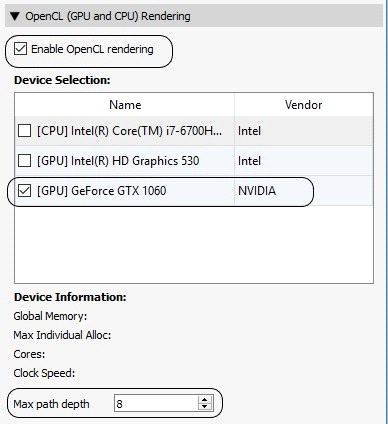The image size is (388, 424).
Task: Click the Global Memory label
Action: tap(50, 316)
